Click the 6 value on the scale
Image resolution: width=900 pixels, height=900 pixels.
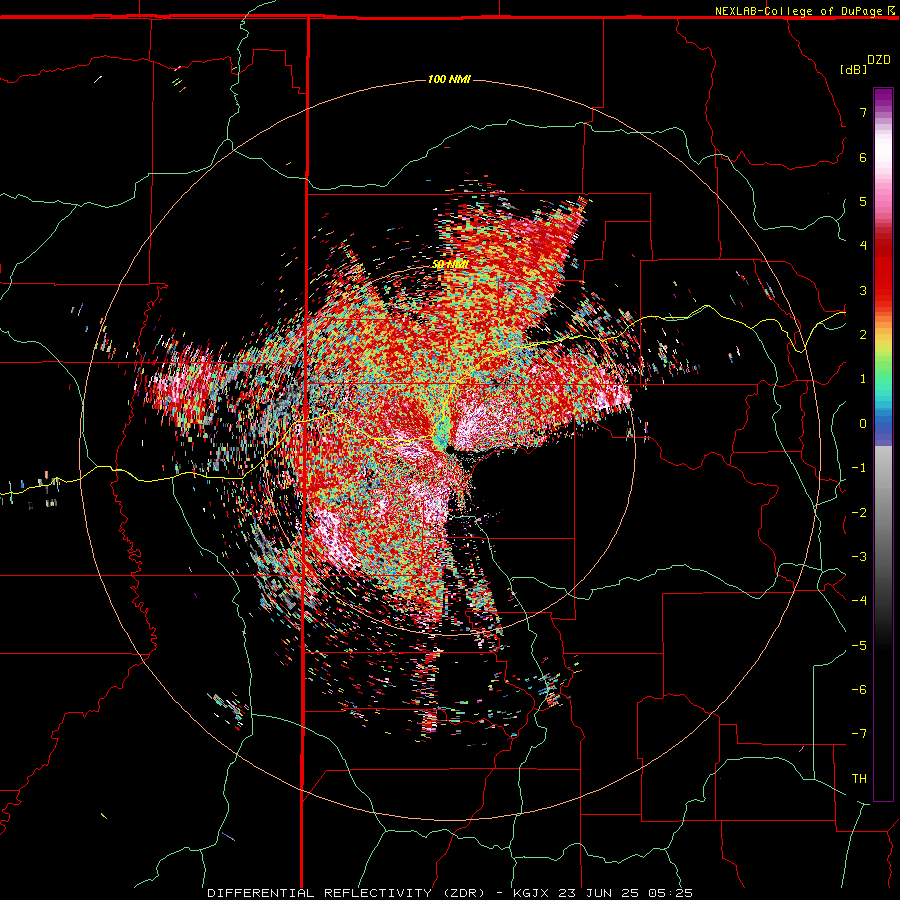click(863, 157)
